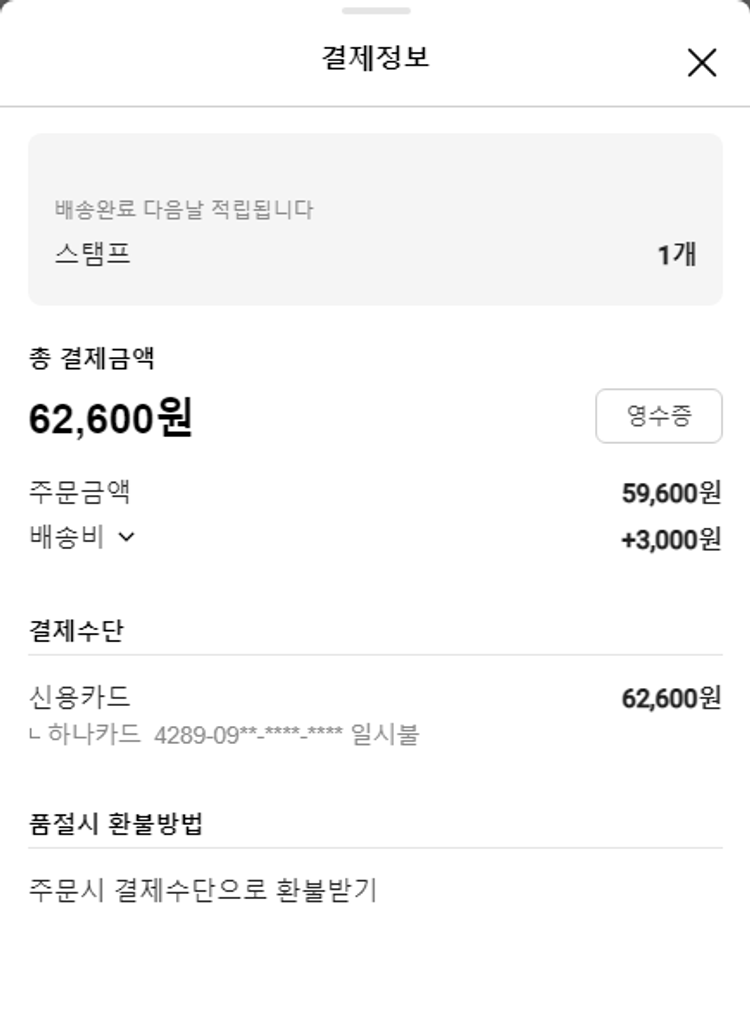Screen dimensions: 750x1010
Task: Expand the 배송비 chevron arrow
Action: pyautogui.click(x=126, y=537)
